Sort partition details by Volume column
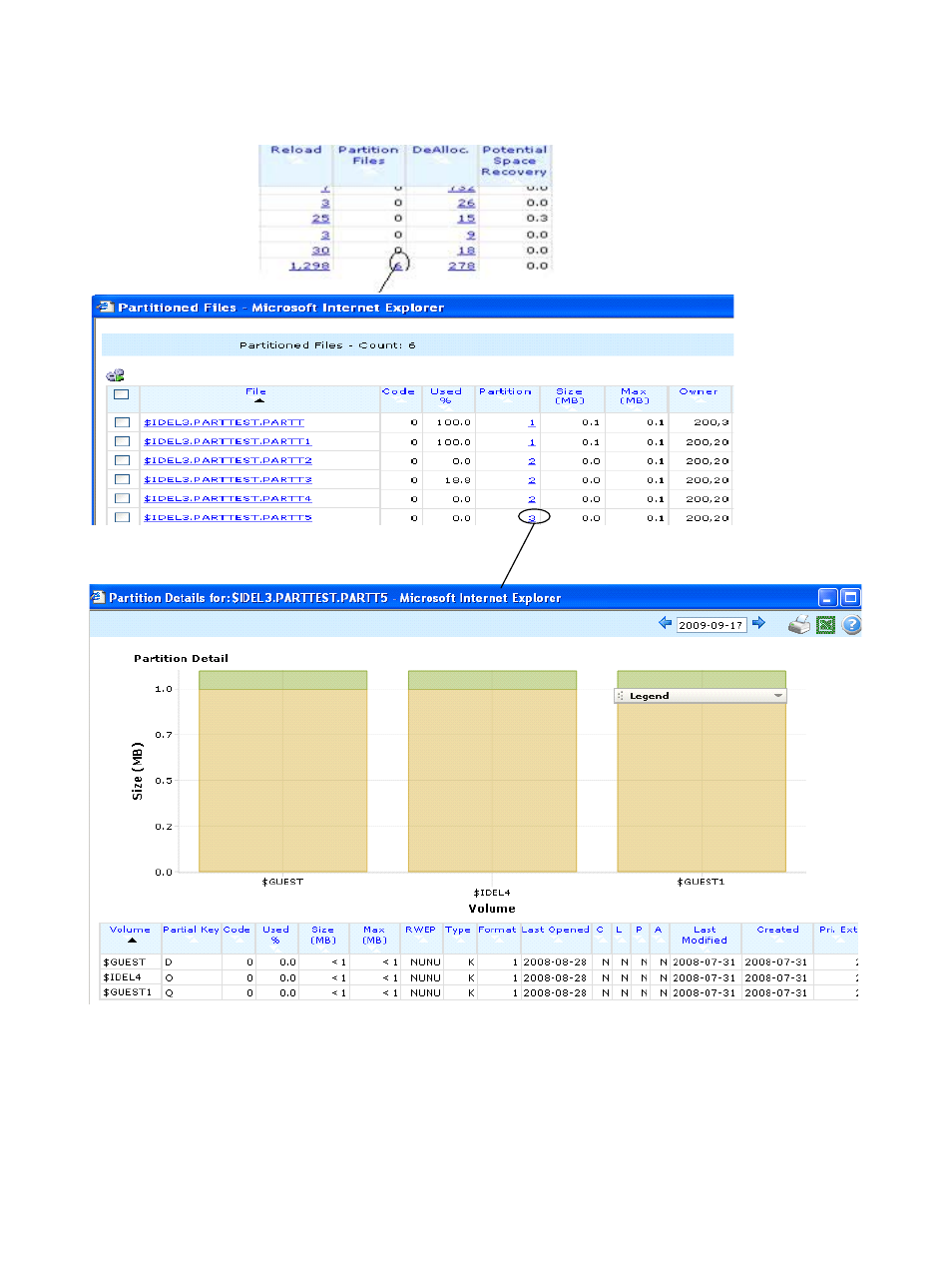 (x=130, y=930)
